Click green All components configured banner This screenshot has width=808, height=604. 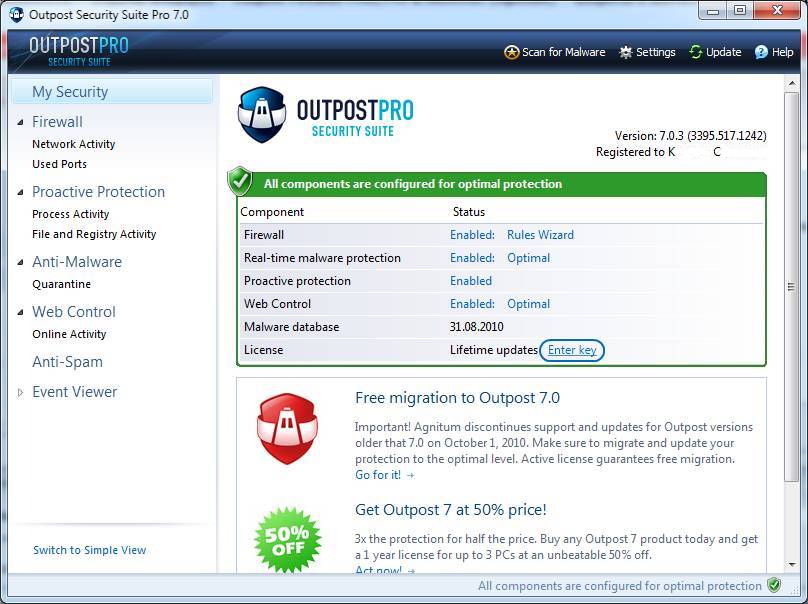click(502, 184)
